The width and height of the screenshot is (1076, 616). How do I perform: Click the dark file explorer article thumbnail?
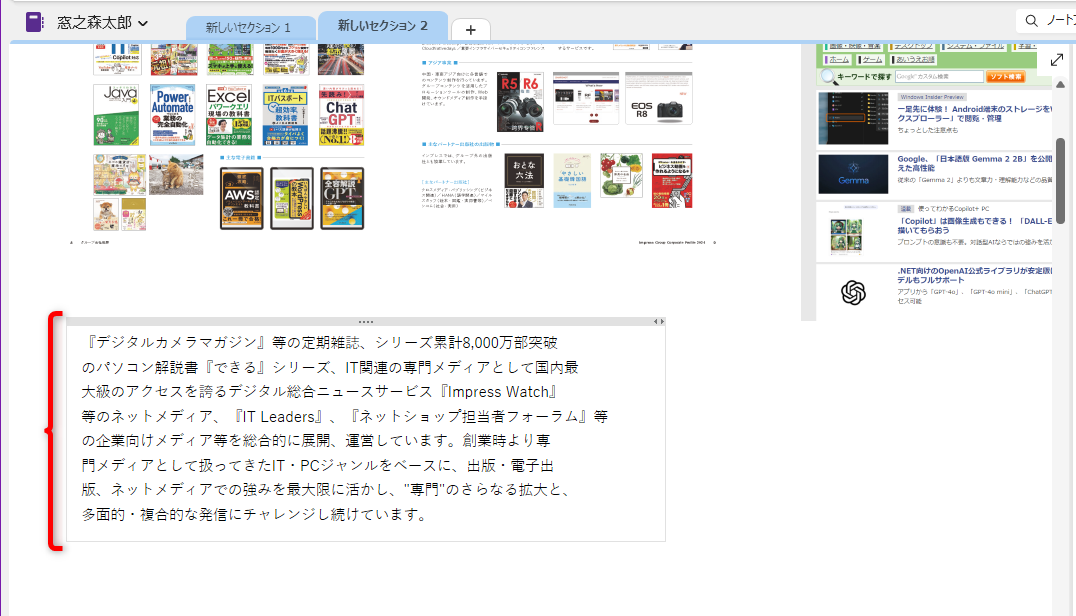point(853,118)
